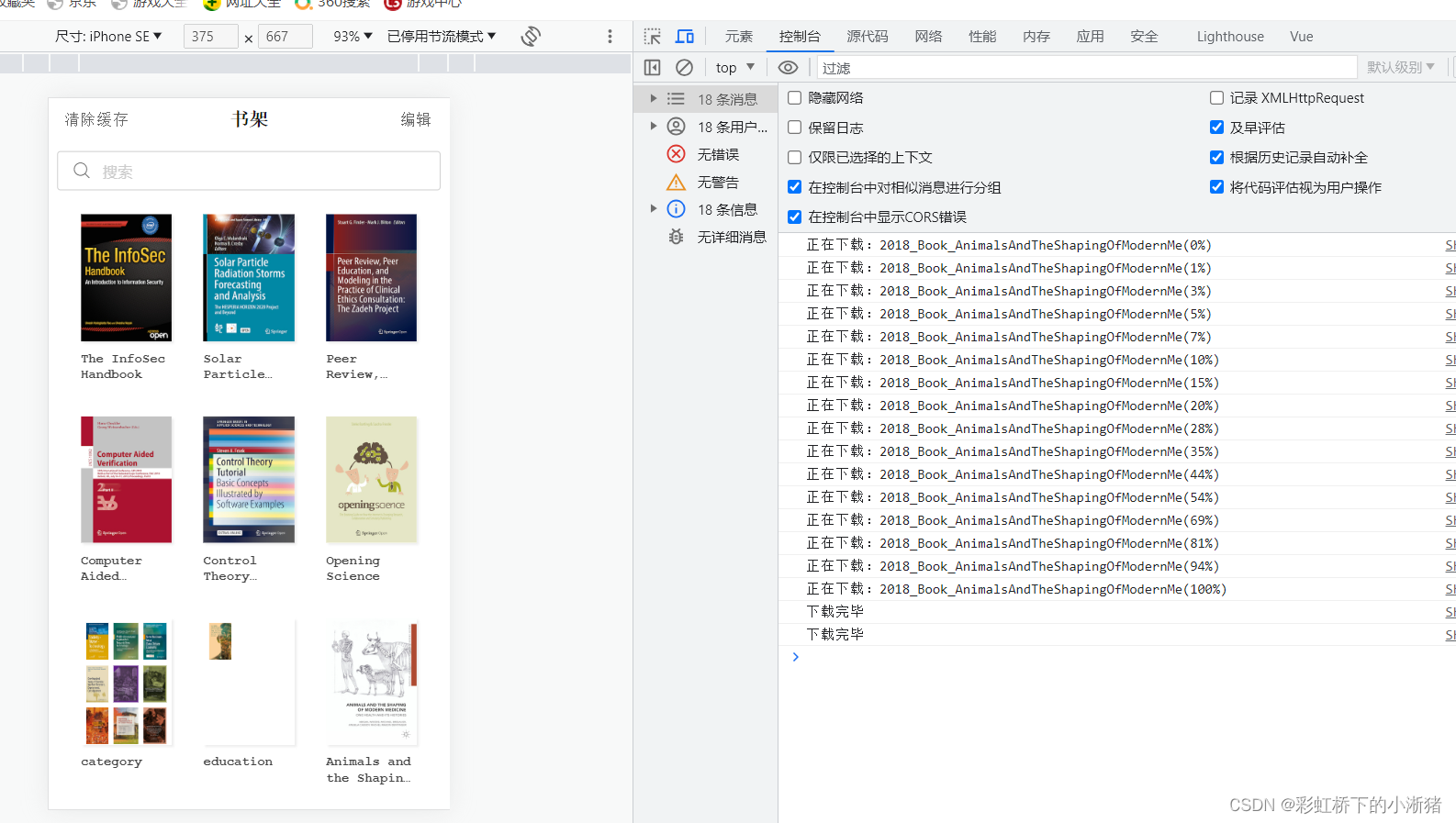Open Opening Science book cover
Image resolution: width=1456 pixels, height=823 pixels.
pos(371,480)
